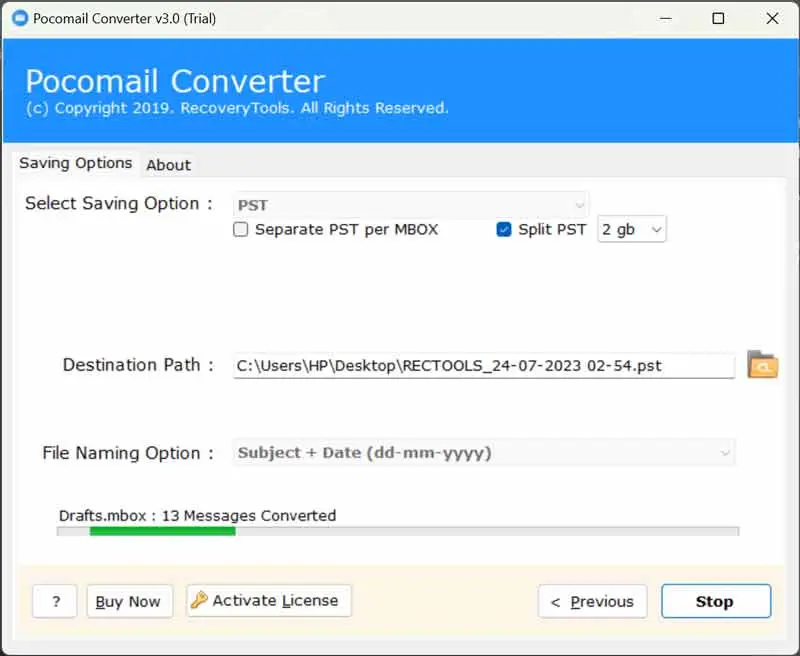Uncheck the Split PST checkbox
Image resolution: width=800 pixels, height=656 pixels.
[504, 230]
